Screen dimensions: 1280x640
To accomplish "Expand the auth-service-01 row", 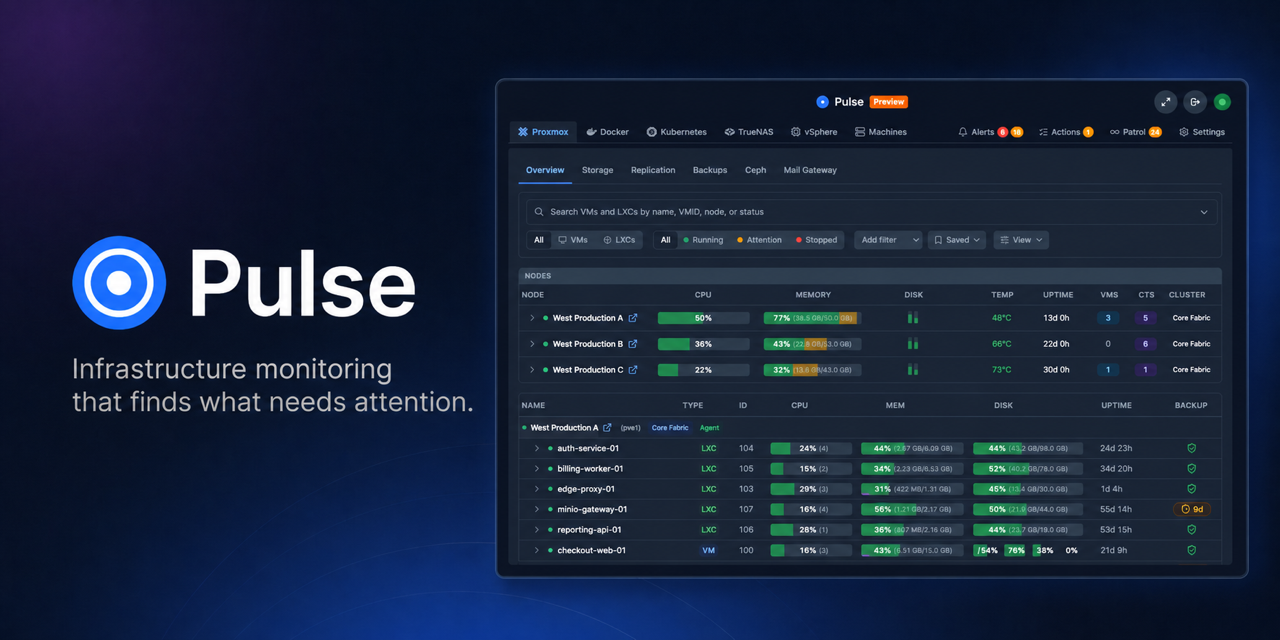I will pyautogui.click(x=537, y=448).
